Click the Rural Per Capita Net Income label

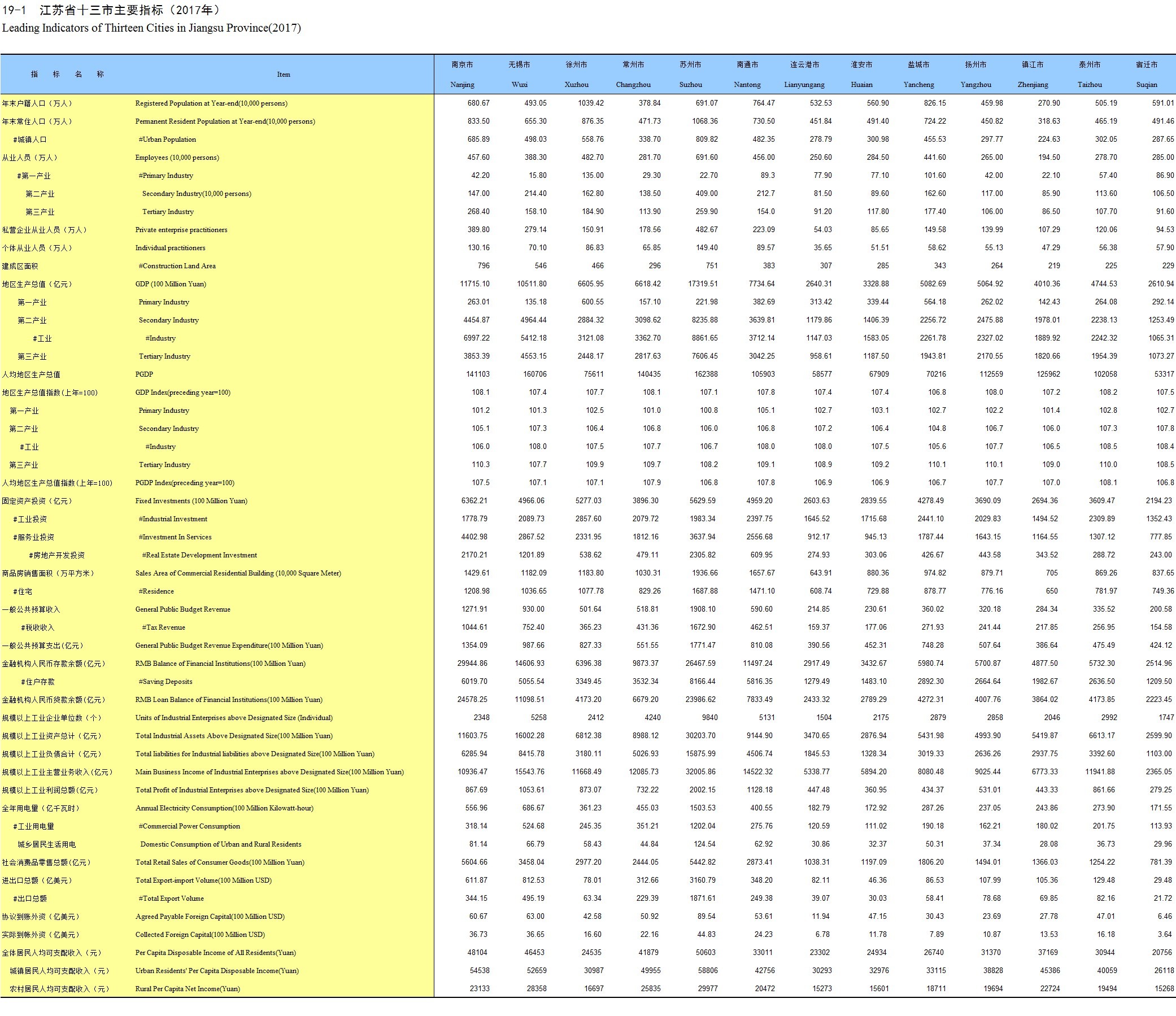(x=188, y=989)
